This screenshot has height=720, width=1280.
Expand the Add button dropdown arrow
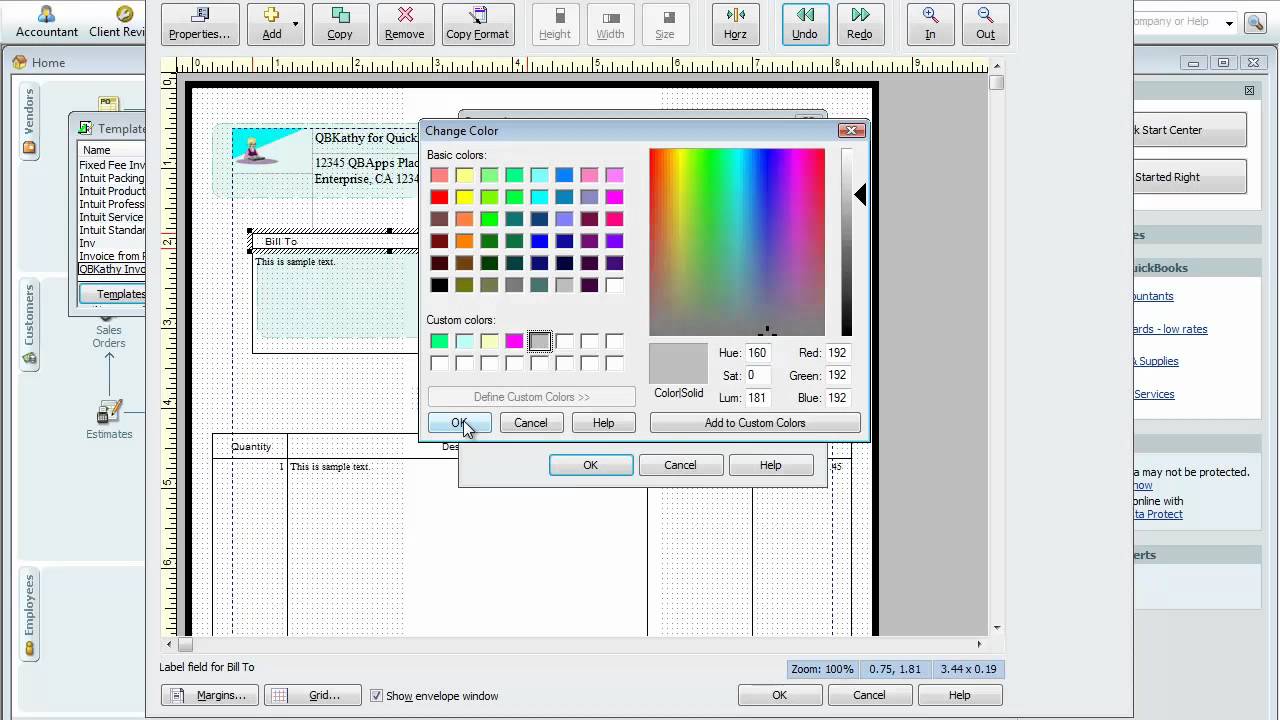point(295,23)
